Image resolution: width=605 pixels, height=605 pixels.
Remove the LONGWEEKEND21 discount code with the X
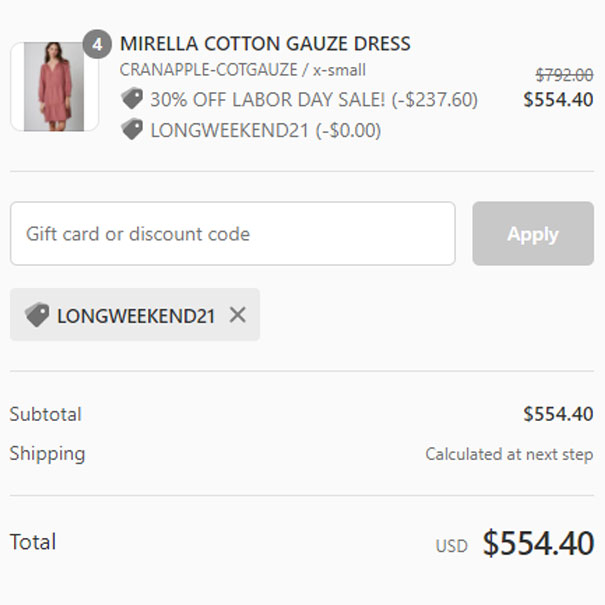237,315
